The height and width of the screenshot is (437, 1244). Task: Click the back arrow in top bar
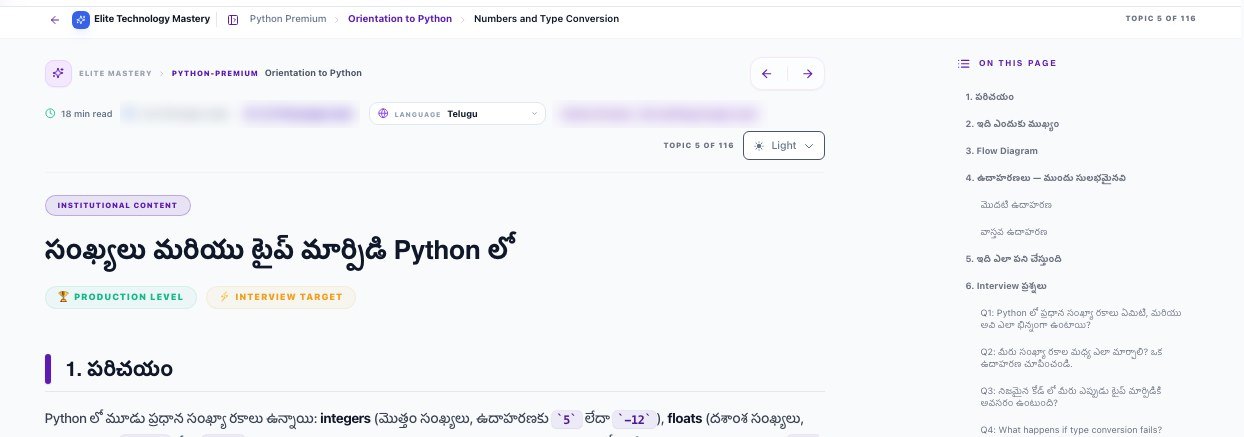54,19
